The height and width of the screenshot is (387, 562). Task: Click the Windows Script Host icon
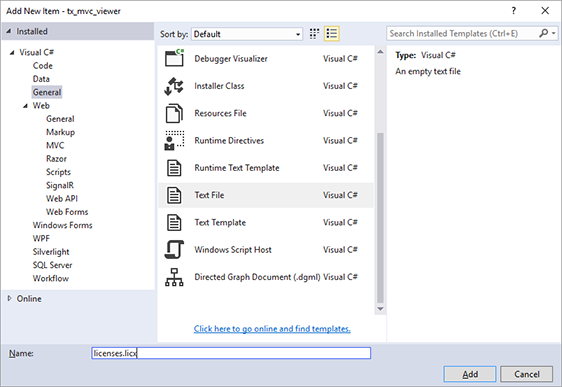click(174, 249)
